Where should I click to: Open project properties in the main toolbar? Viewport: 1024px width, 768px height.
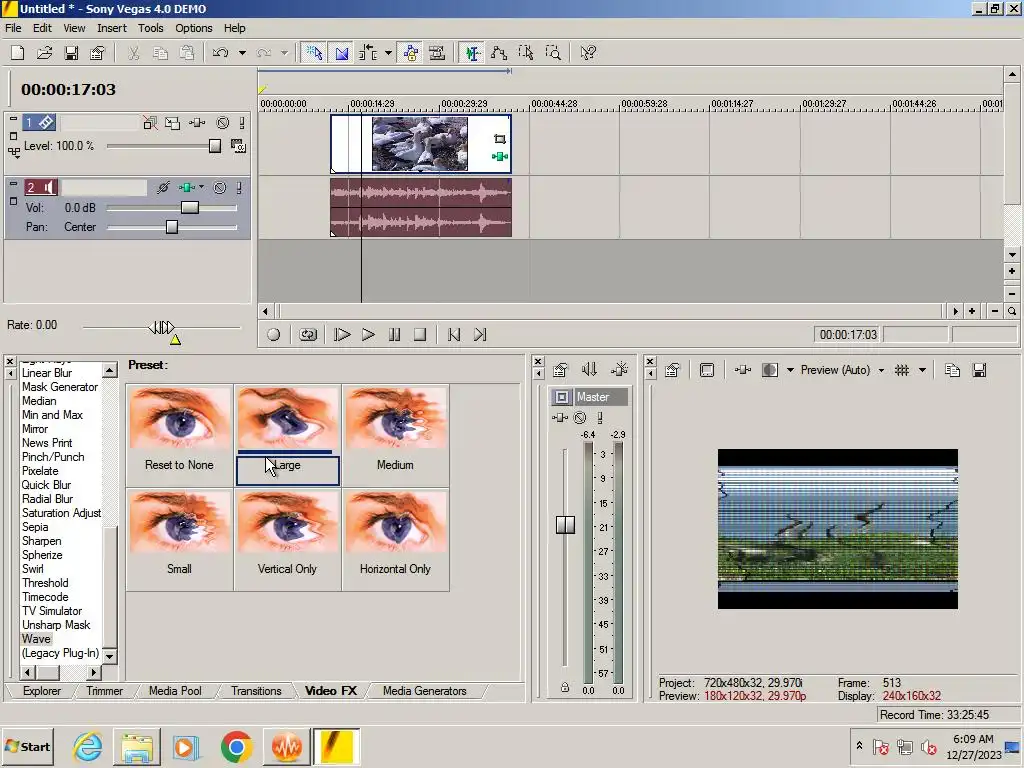tap(97, 53)
